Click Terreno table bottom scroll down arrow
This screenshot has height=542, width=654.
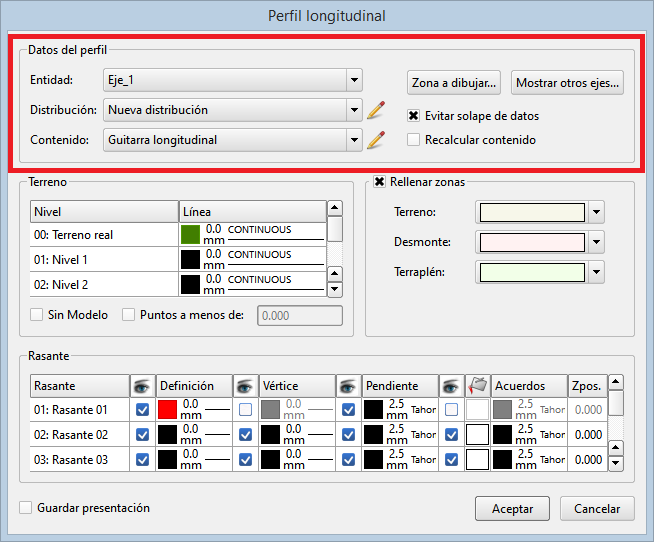pyautogui.click(x=335, y=289)
